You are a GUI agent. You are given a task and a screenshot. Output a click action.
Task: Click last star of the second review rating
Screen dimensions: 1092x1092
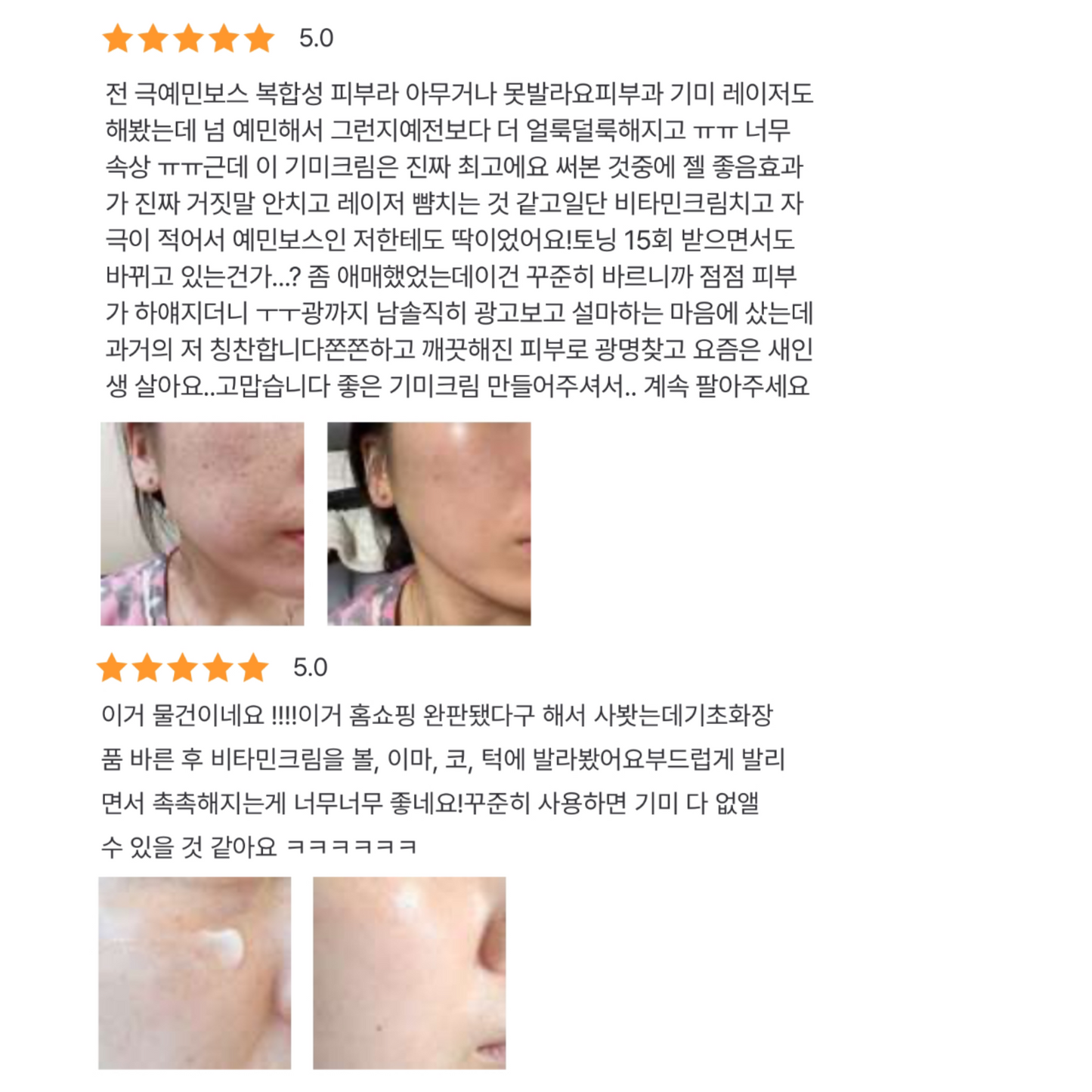(x=253, y=667)
